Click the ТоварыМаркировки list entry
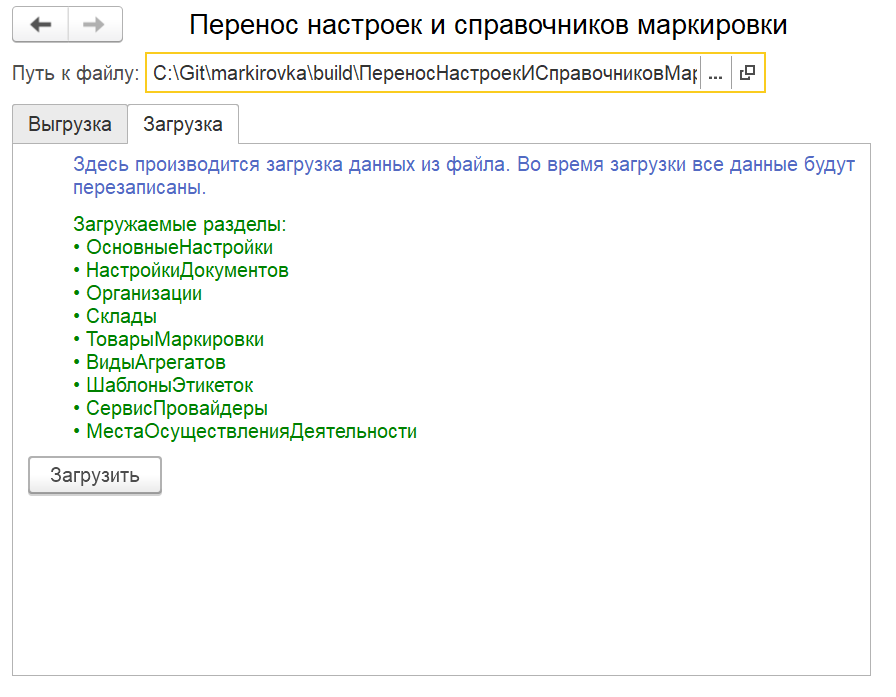Screen dimensions: 896x697 tap(175, 339)
